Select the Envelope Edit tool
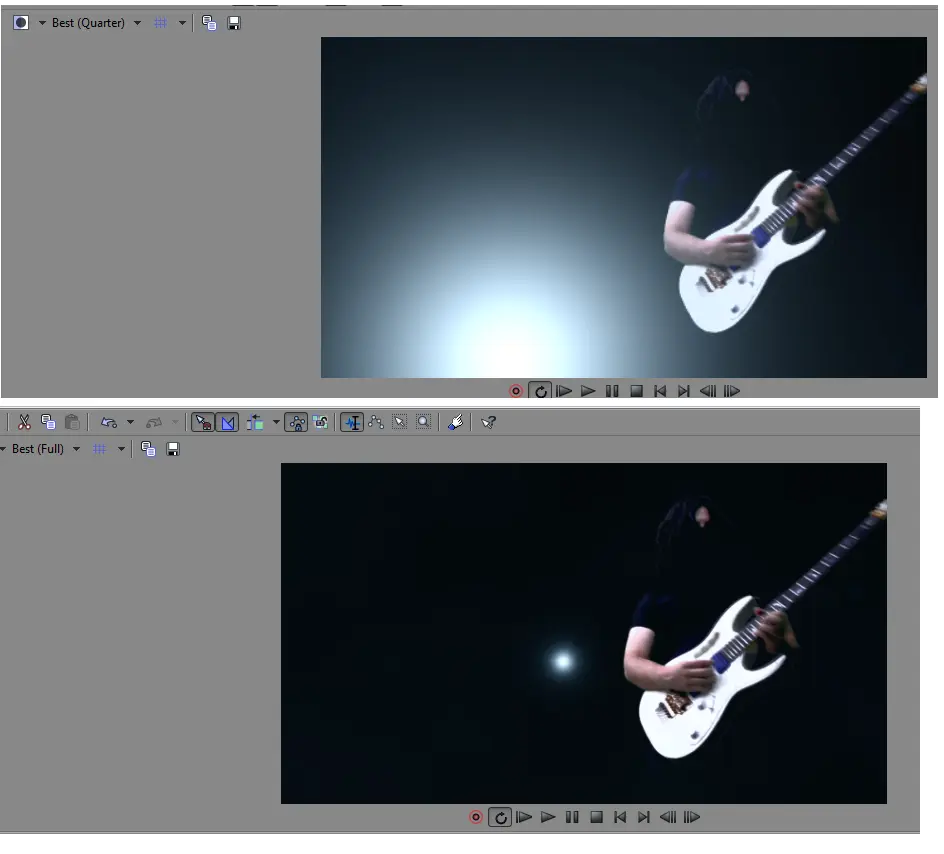This screenshot has width=944, height=854. tap(376, 422)
